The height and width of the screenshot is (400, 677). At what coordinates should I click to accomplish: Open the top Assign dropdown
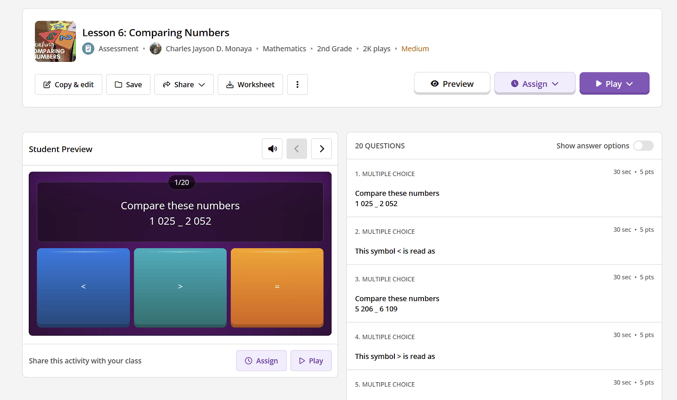535,83
